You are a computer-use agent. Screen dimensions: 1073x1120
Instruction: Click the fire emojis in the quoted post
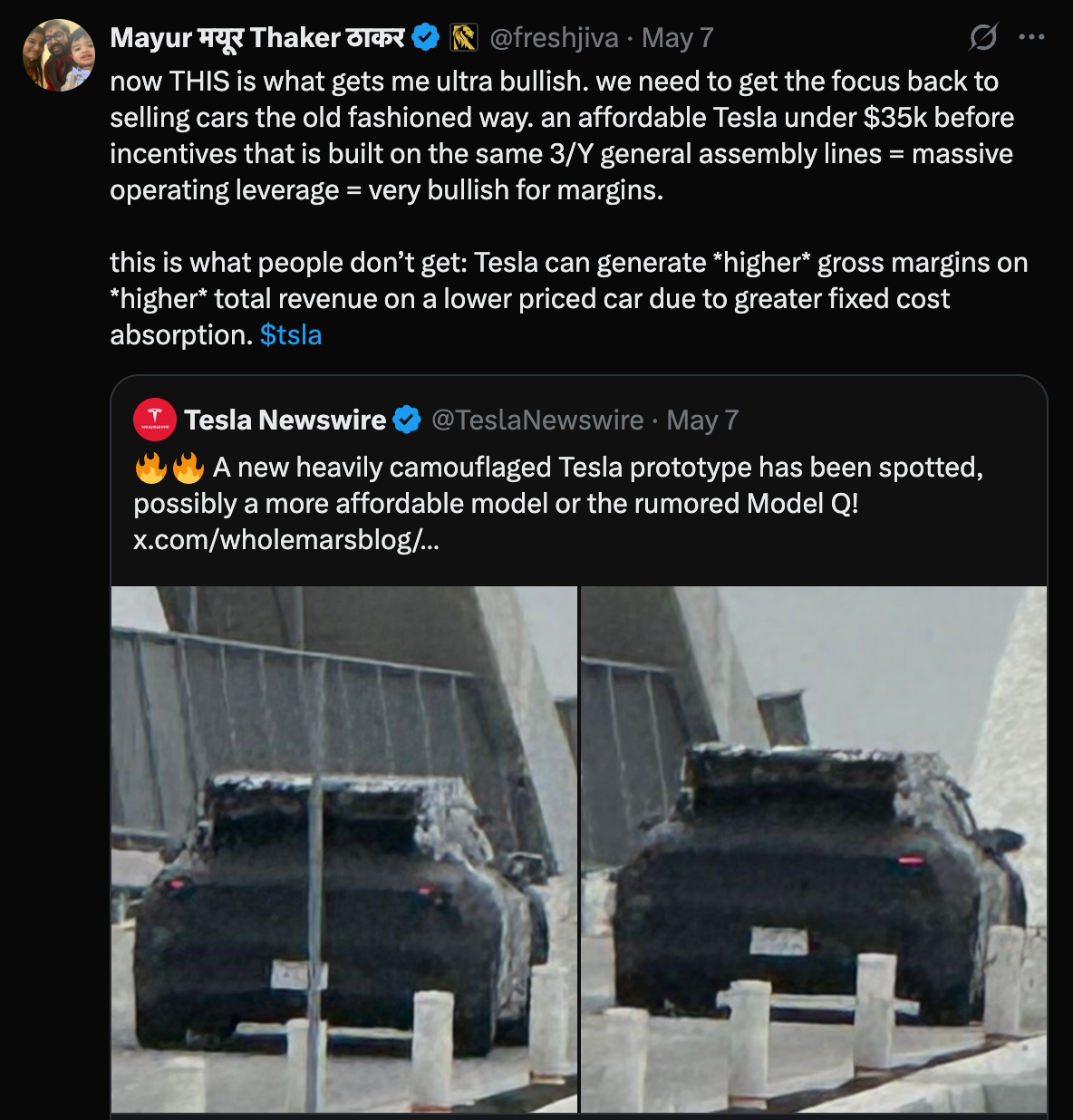point(169,468)
